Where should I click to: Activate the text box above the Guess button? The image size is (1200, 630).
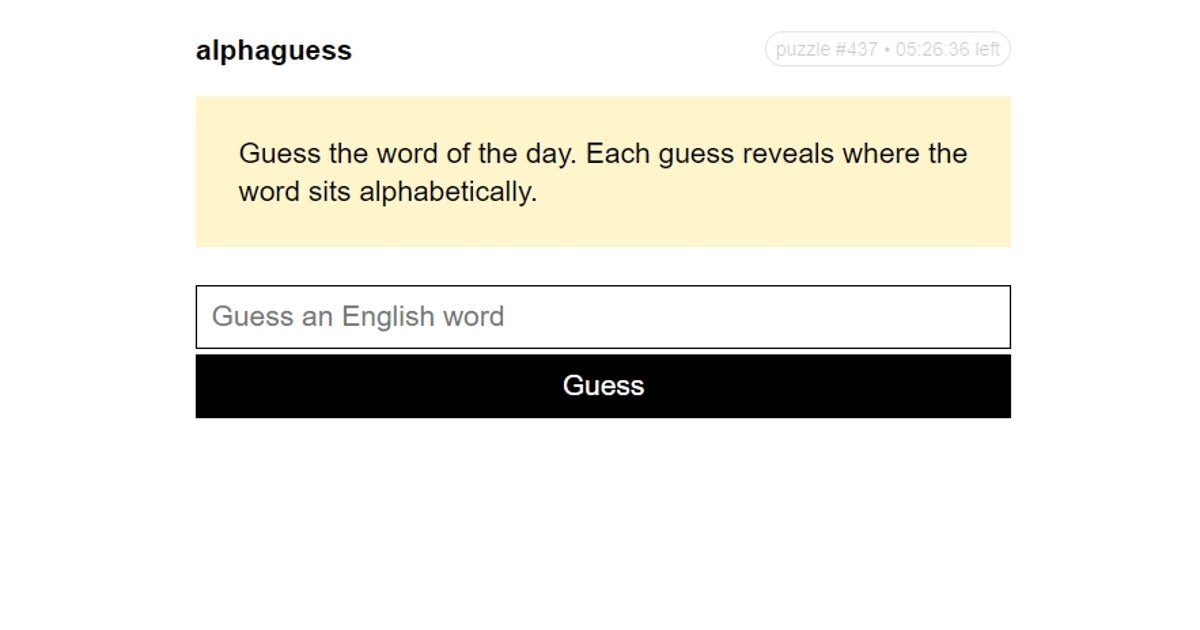(x=603, y=317)
